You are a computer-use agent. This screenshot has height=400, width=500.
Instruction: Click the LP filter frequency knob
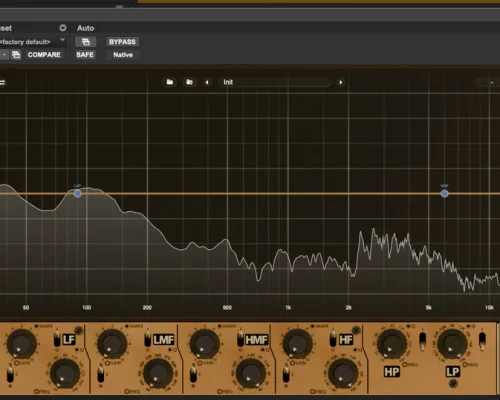tap(452, 343)
